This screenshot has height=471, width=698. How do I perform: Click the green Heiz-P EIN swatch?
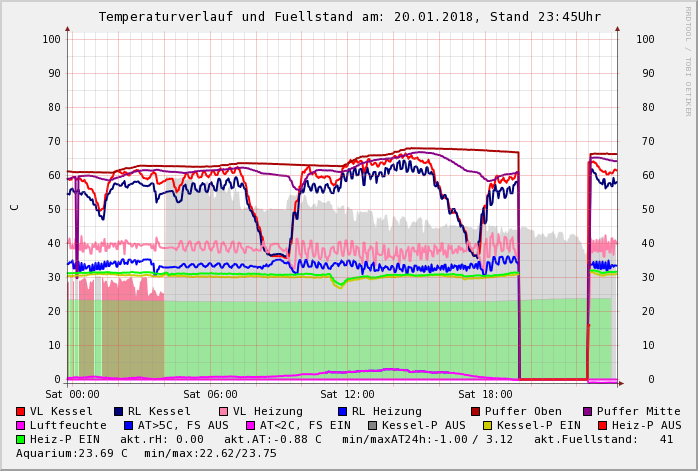coord(21,440)
